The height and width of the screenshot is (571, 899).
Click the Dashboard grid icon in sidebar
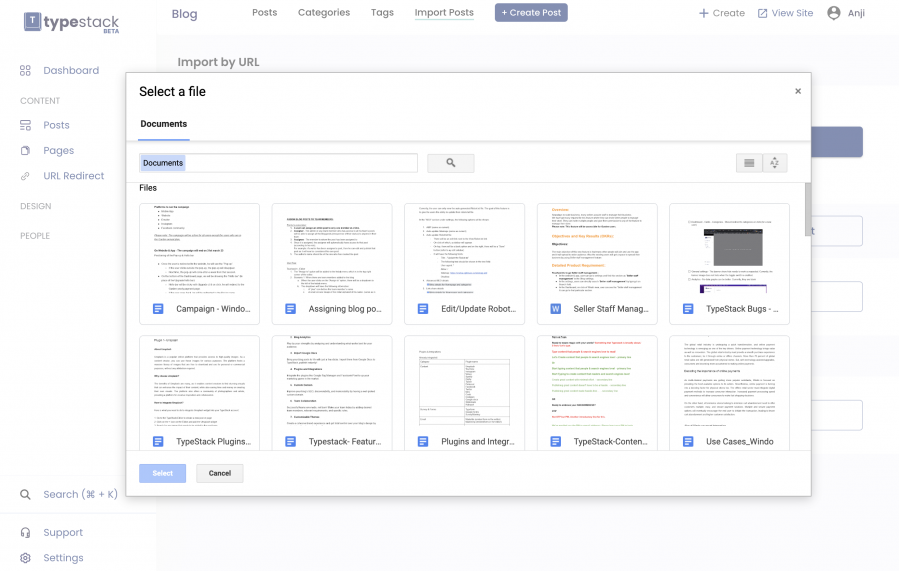(26, 71)
